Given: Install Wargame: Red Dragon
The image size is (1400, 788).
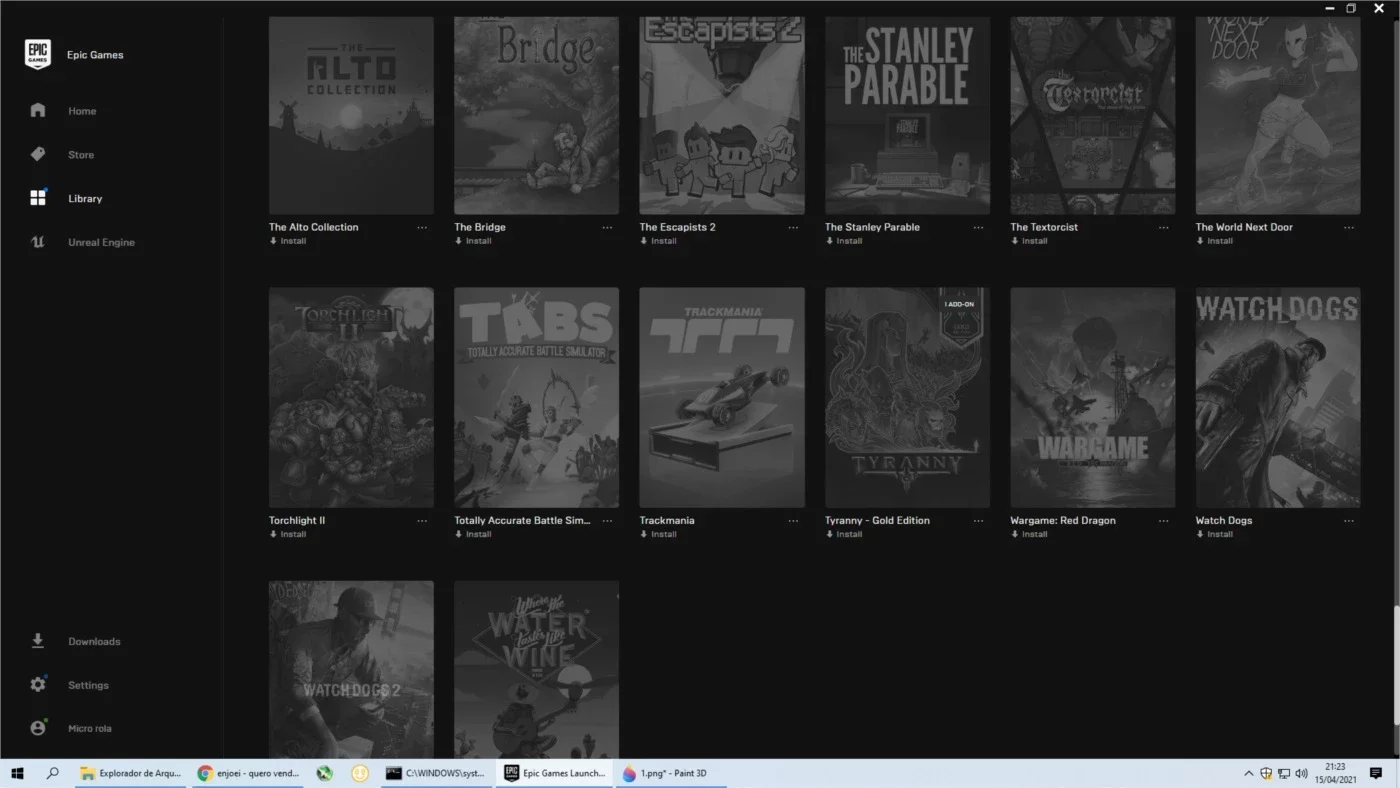Looking at the screenshot, I should click(1029, 534).
